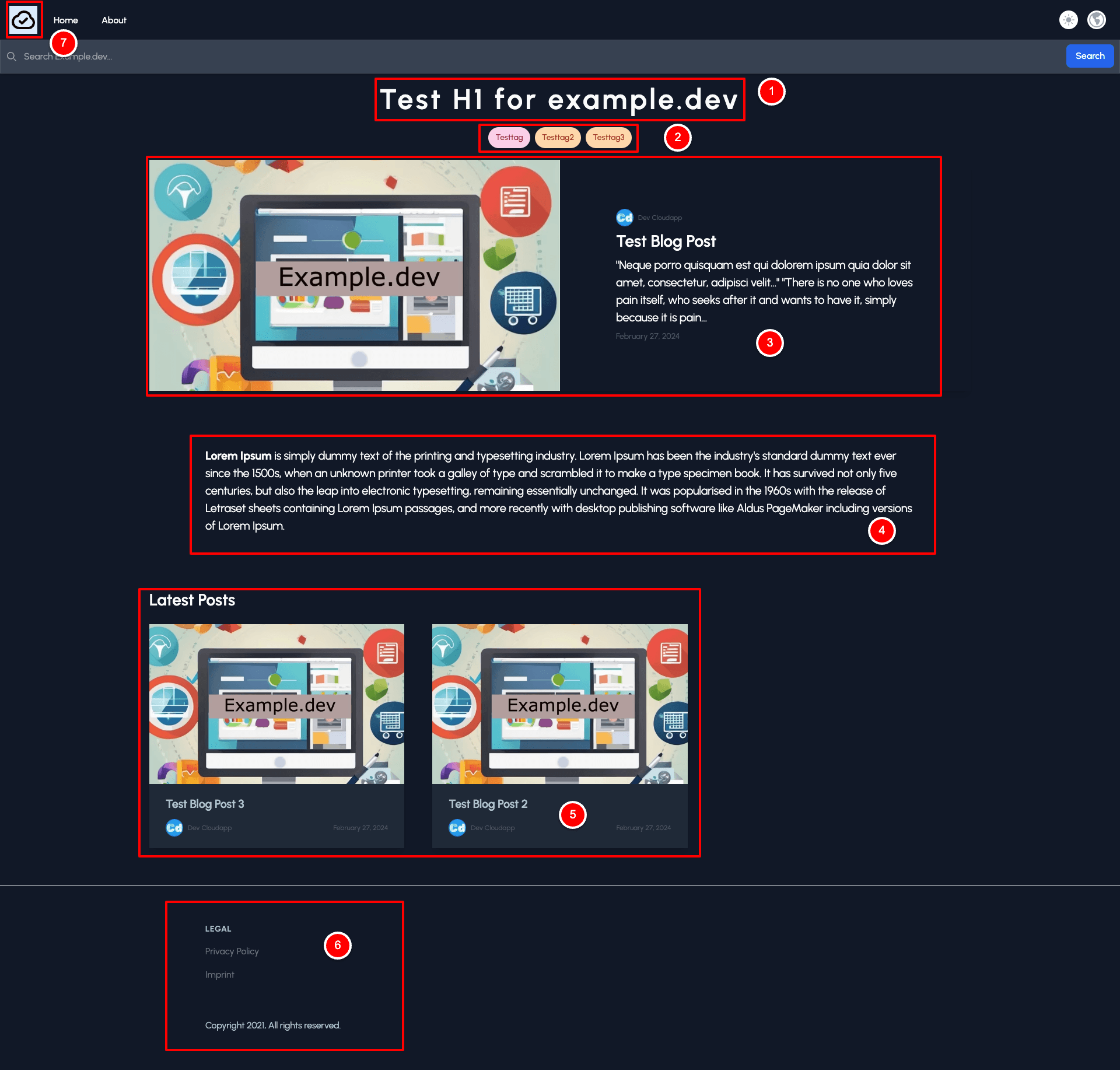Click the search magnifier icon
This screenshot has width=1120, height=1071.
[x=11, y=57]
